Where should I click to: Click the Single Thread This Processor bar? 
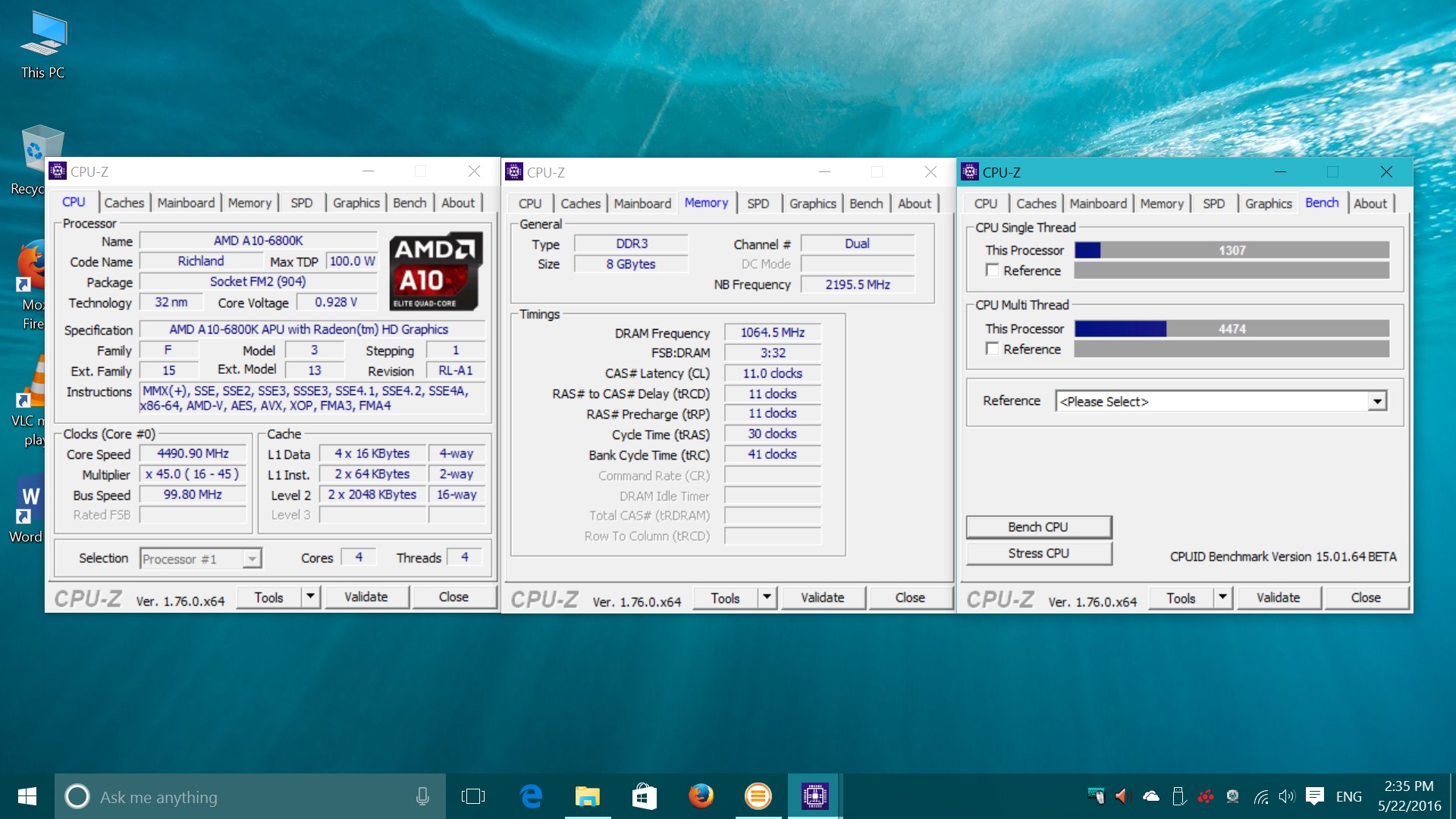pos(1232,250)
